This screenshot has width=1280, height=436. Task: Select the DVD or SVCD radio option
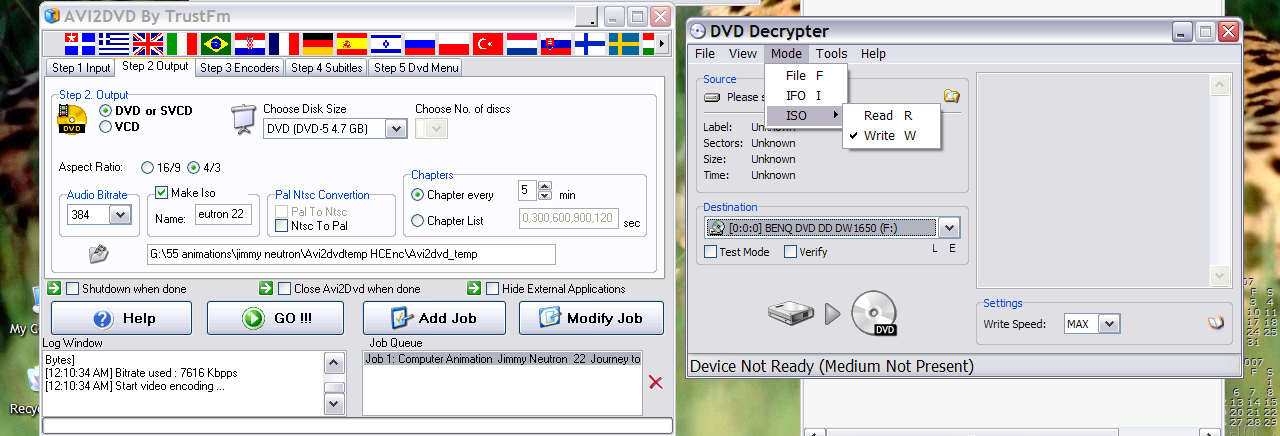coord(105,111)
